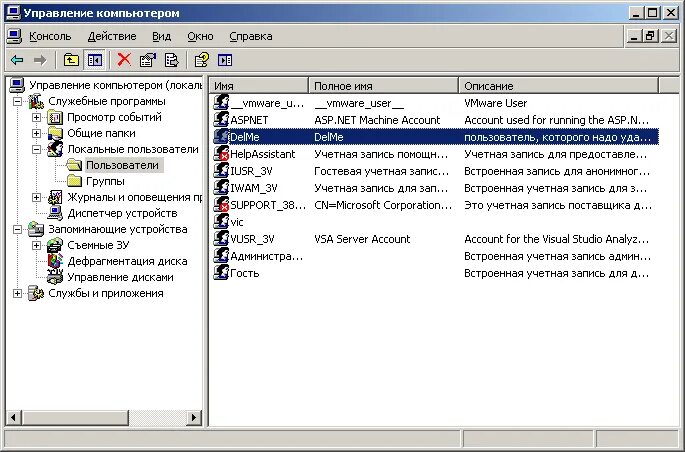The width and height of the screenshot is (685, 452).
Task: Go up one level with folder toolbar icon
Action: [x=71, y=60]
